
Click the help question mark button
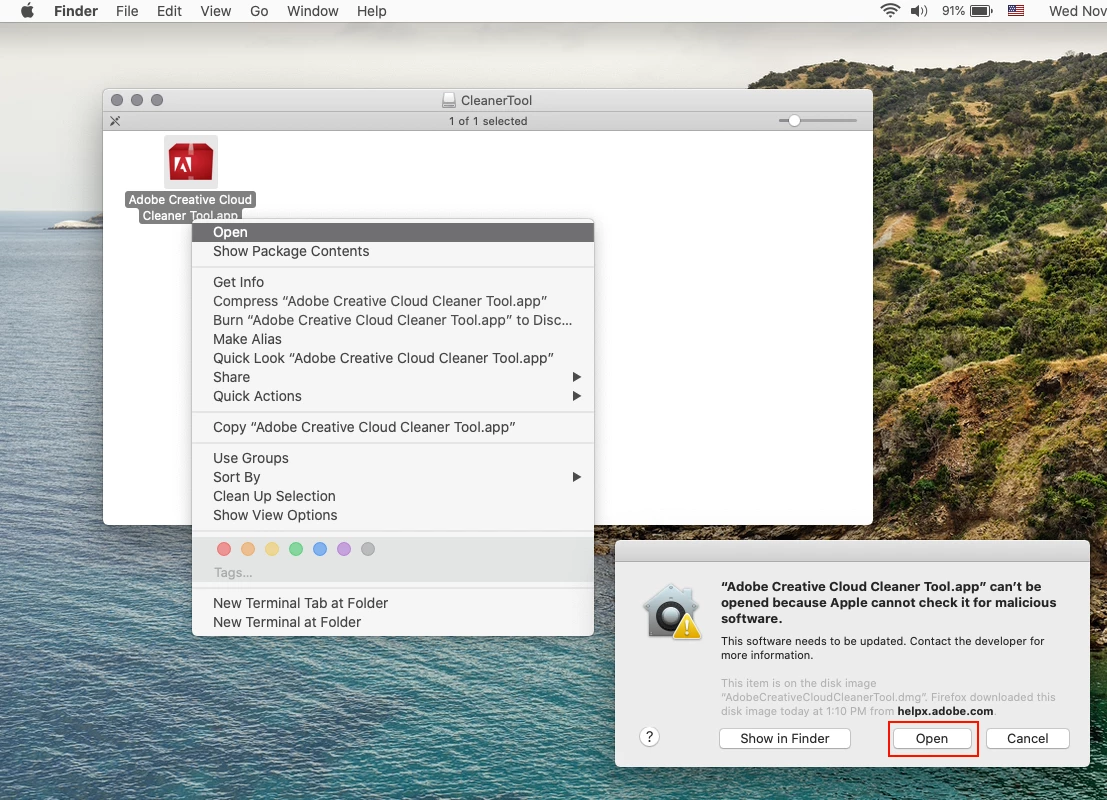click(650, 737)
